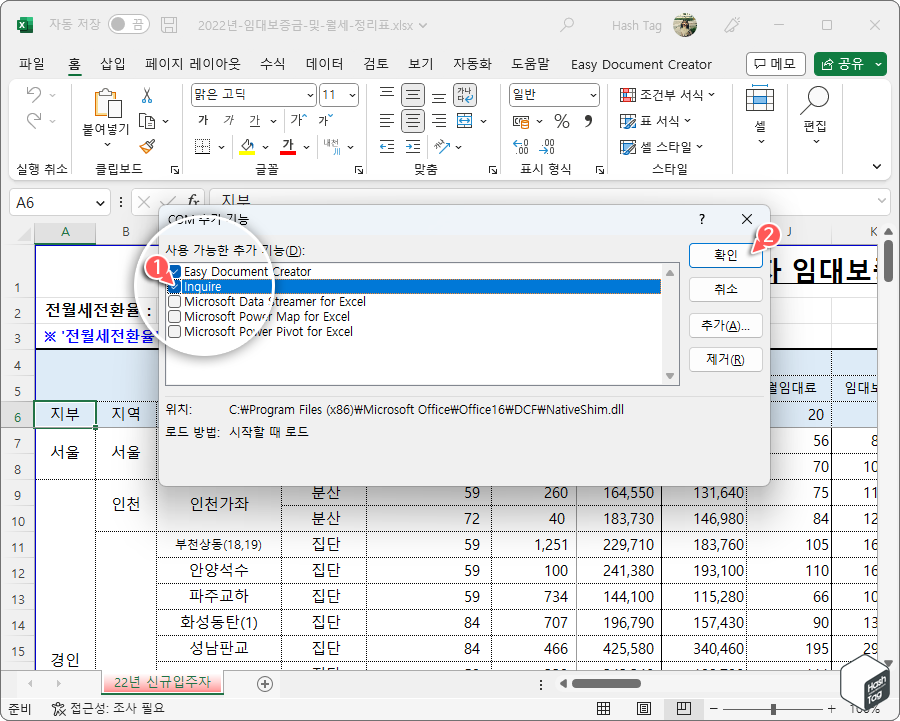
Task: Align text to the middle vertically
Action: 413,95
